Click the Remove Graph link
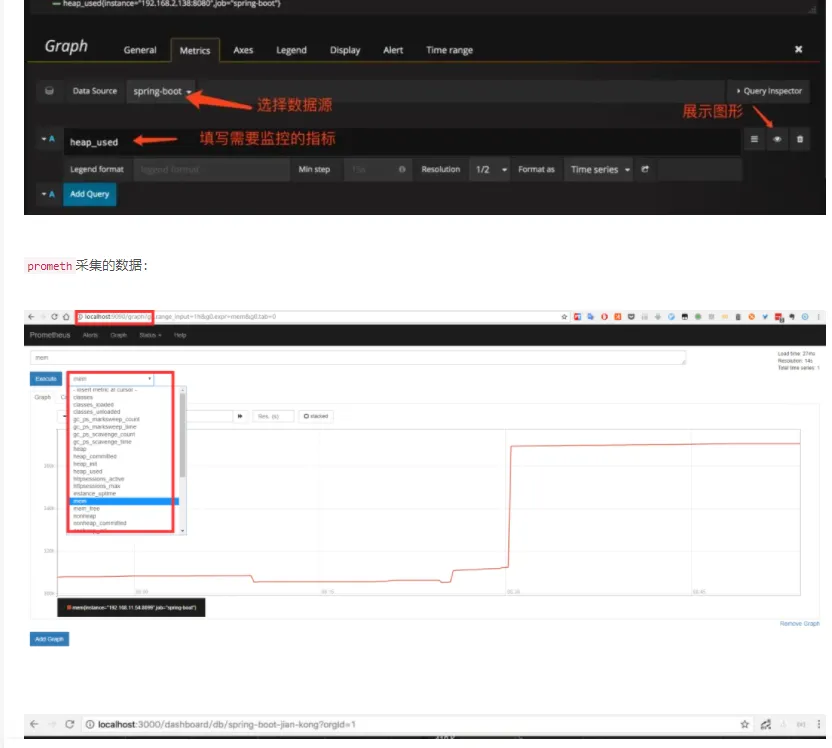 click(x=799, y=624)
